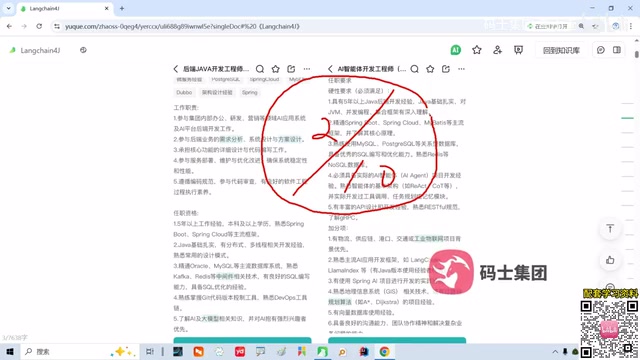Search within the AI智能体开发工程师 card
This screenshot has height=360, width=640.
click(x=414, y=69)
